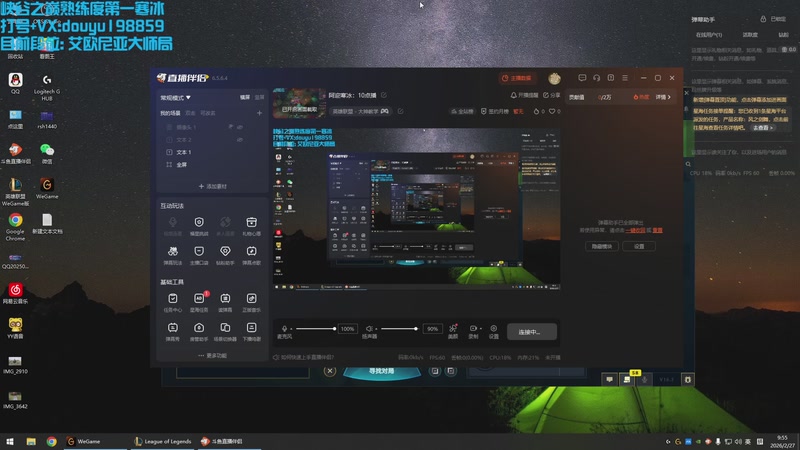Open the 礼物心愿 gift wish tool
This screenshot has width=800, height=450.
click(251, 226)
